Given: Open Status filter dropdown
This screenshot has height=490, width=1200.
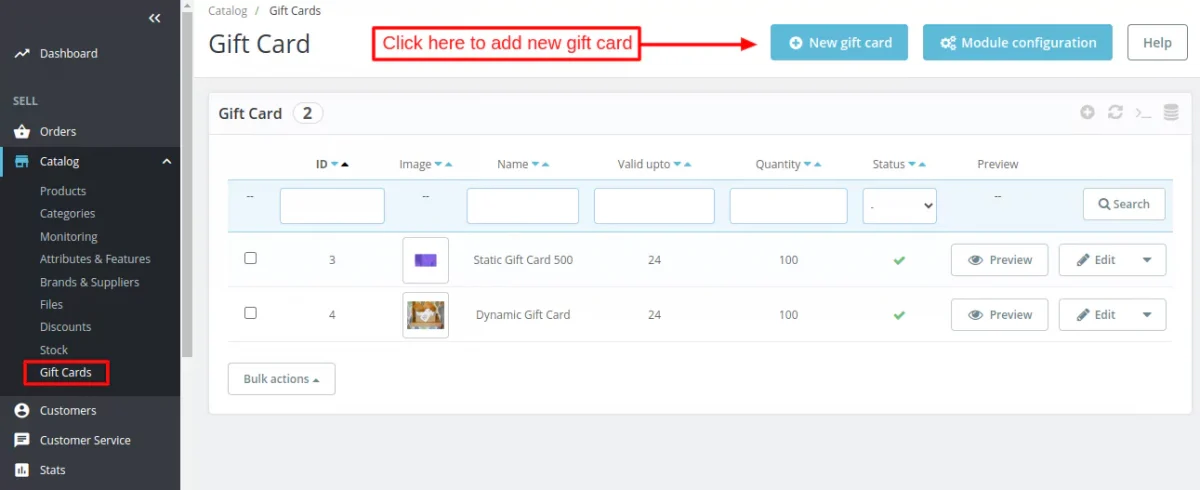Looking at the screenshot, I should (900, 205).
